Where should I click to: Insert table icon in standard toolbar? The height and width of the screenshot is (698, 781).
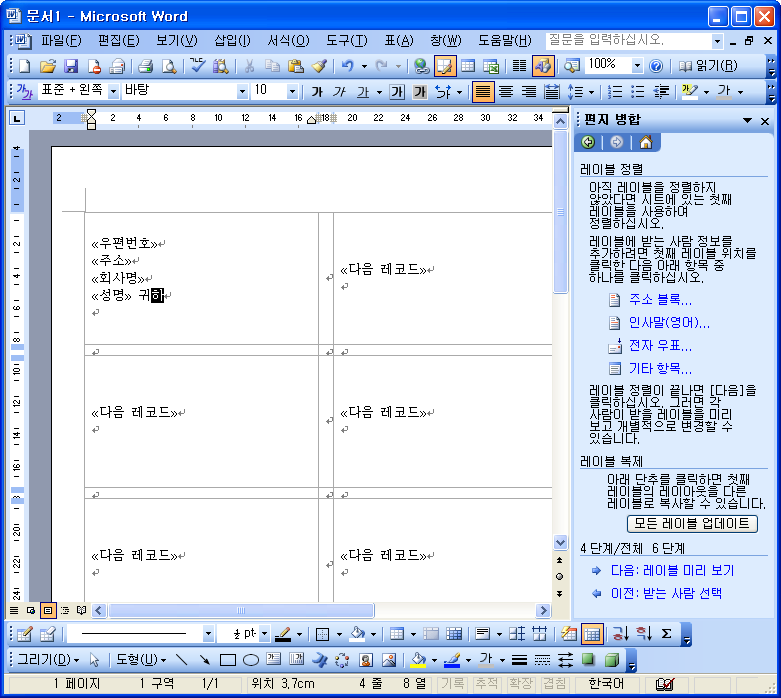[x=468, y=66]
